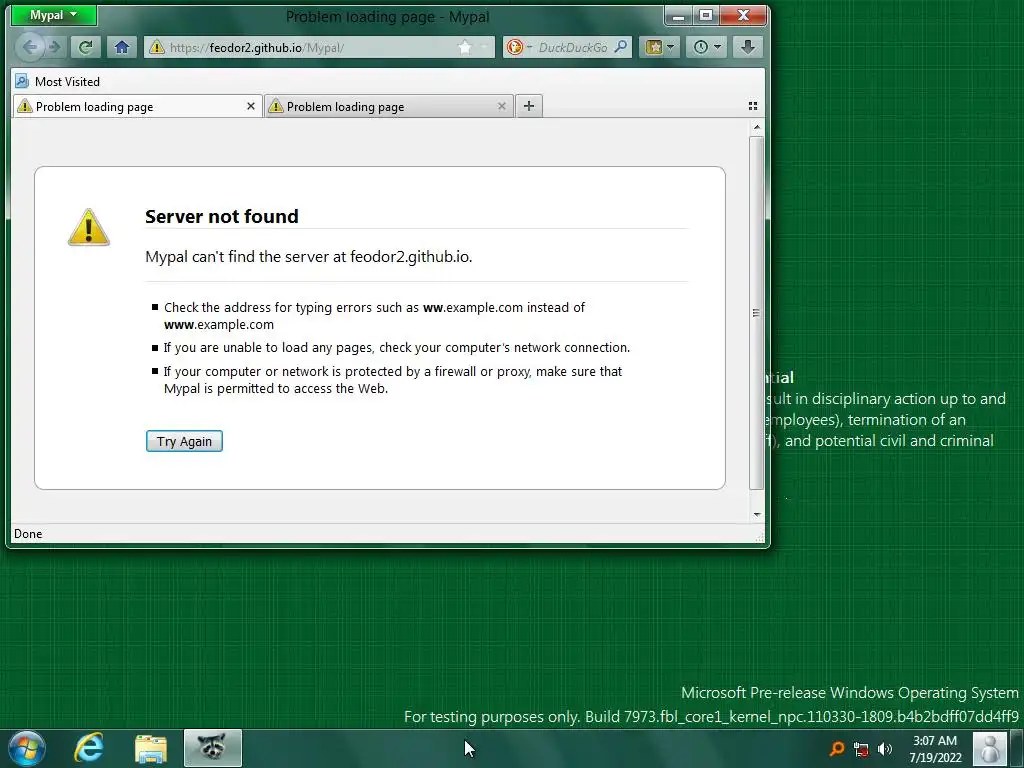Open the clock showing 3:07 AM

935,749
